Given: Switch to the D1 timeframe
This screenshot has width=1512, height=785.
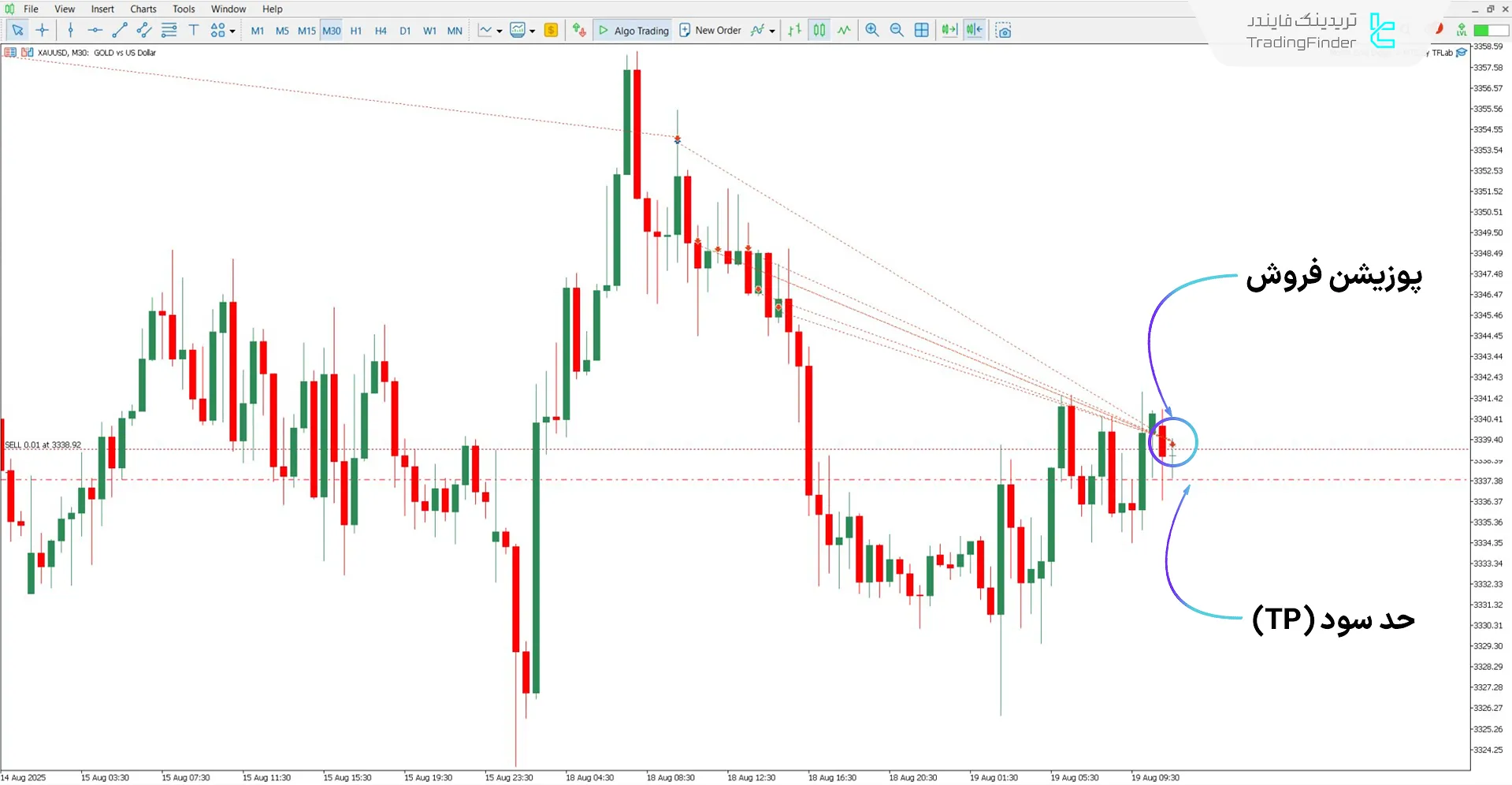Looking at the screenshot, I should [x=406, y=30].
